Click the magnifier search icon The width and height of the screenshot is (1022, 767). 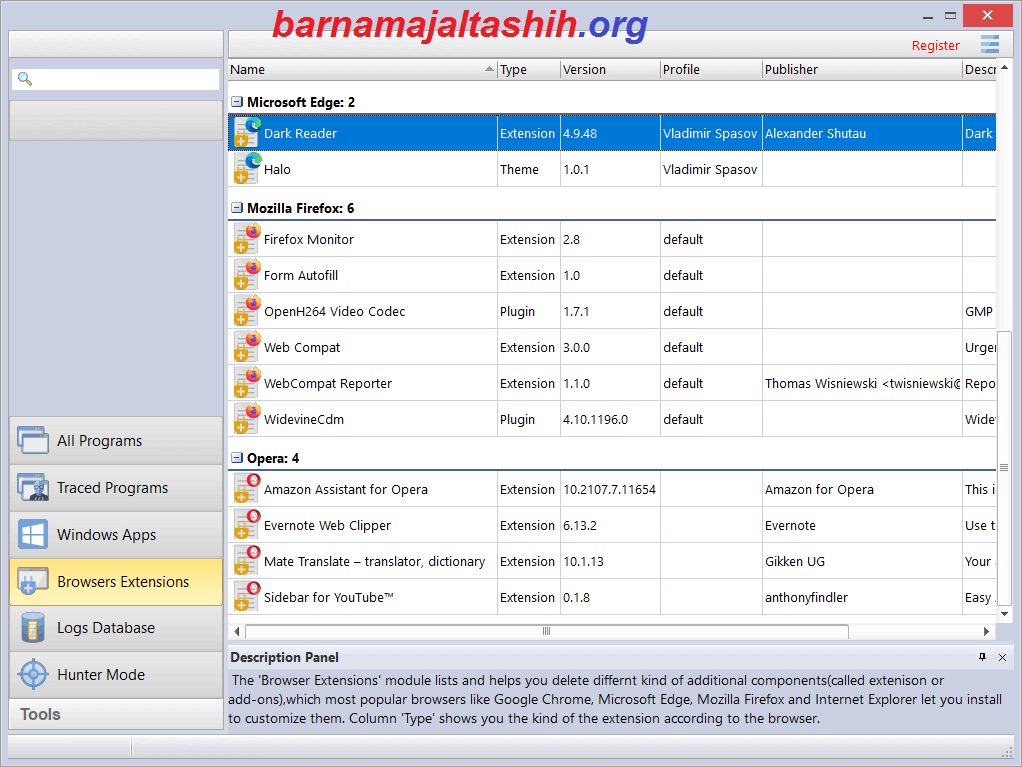point(25,79)
